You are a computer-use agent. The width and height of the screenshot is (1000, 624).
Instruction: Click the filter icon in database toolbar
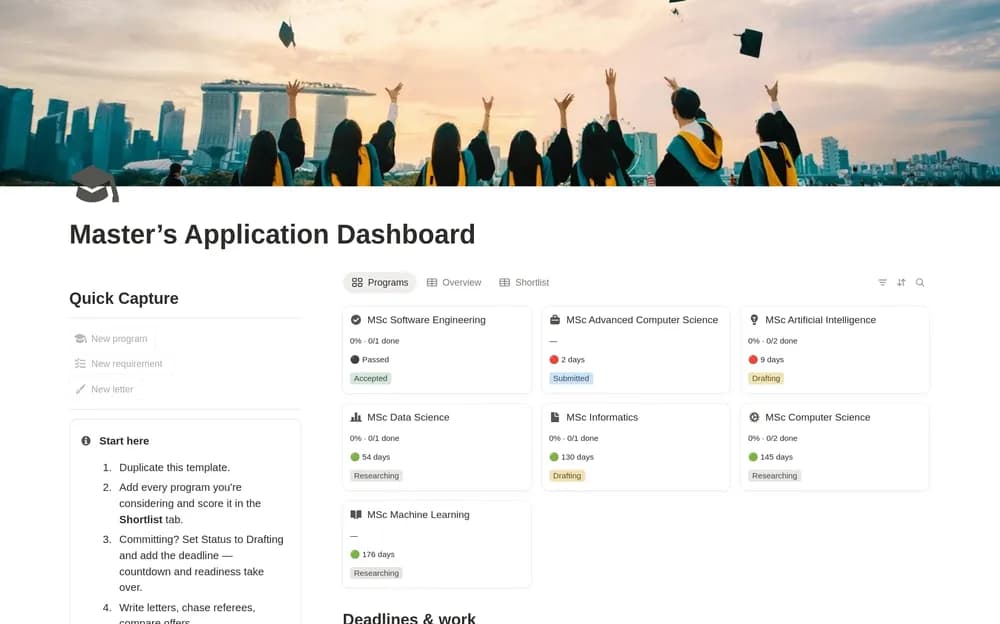(x=882, y=282)
